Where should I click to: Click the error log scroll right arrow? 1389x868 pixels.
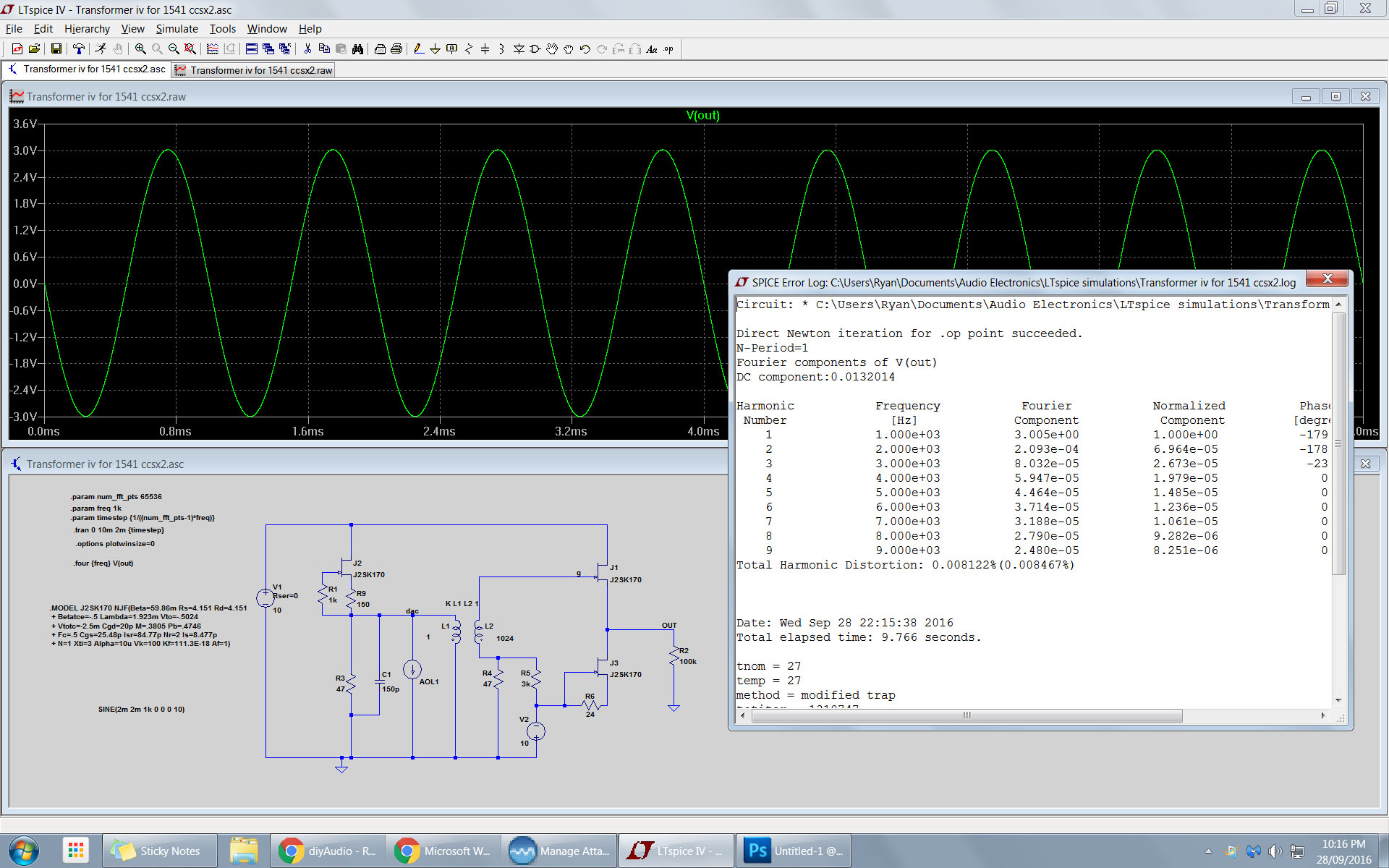[x=1323, y=715]
